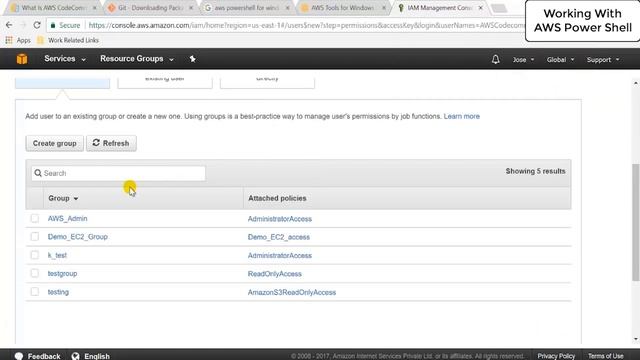Open AdministratorAccess policy for k_test

[x=280, y=256]
